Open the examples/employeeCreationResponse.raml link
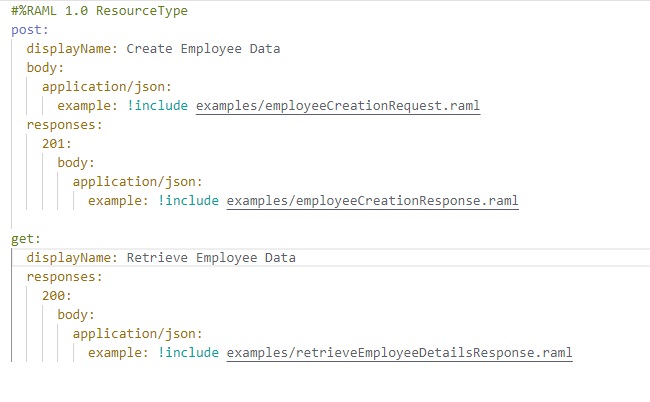 tap(372, 201)
